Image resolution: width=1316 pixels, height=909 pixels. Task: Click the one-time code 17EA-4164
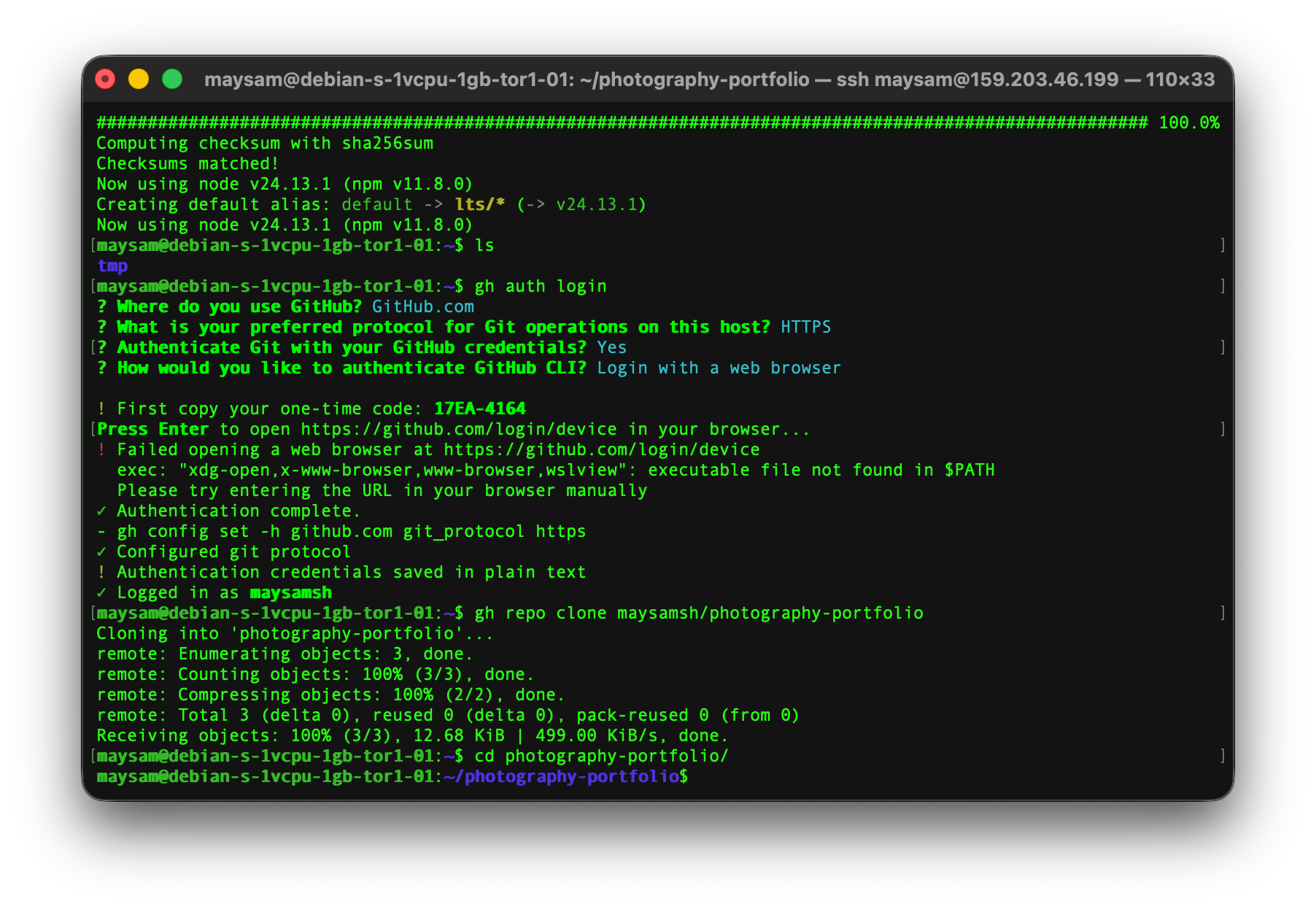480,409
